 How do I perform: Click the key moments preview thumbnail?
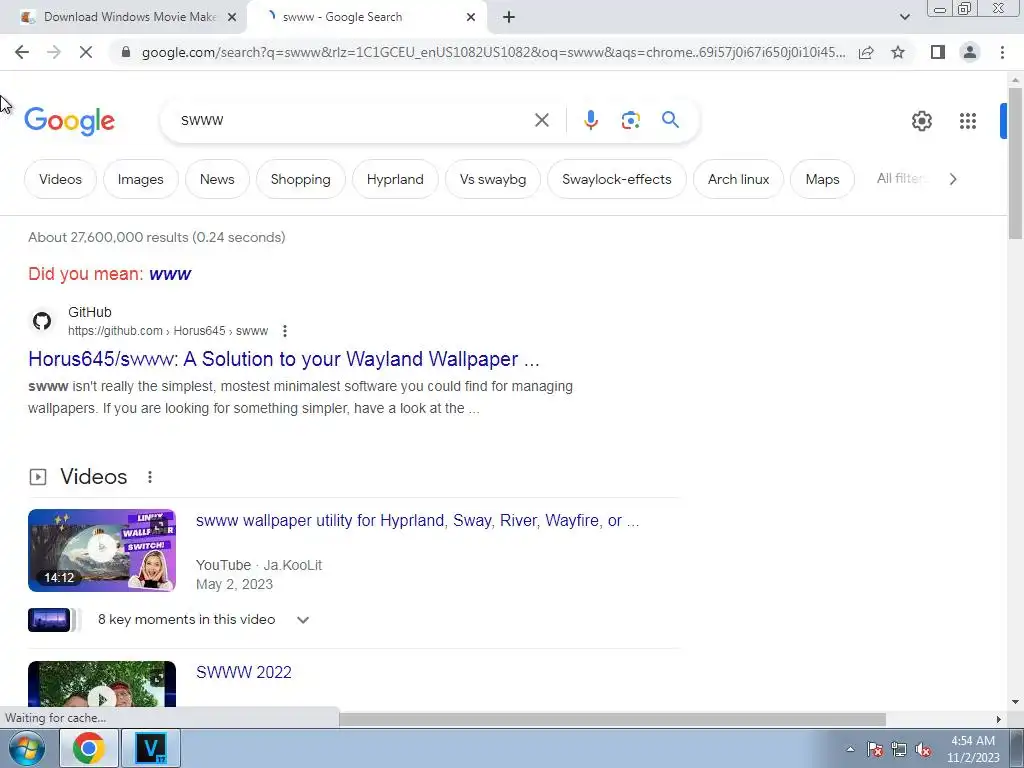click(x=49, y=620)
